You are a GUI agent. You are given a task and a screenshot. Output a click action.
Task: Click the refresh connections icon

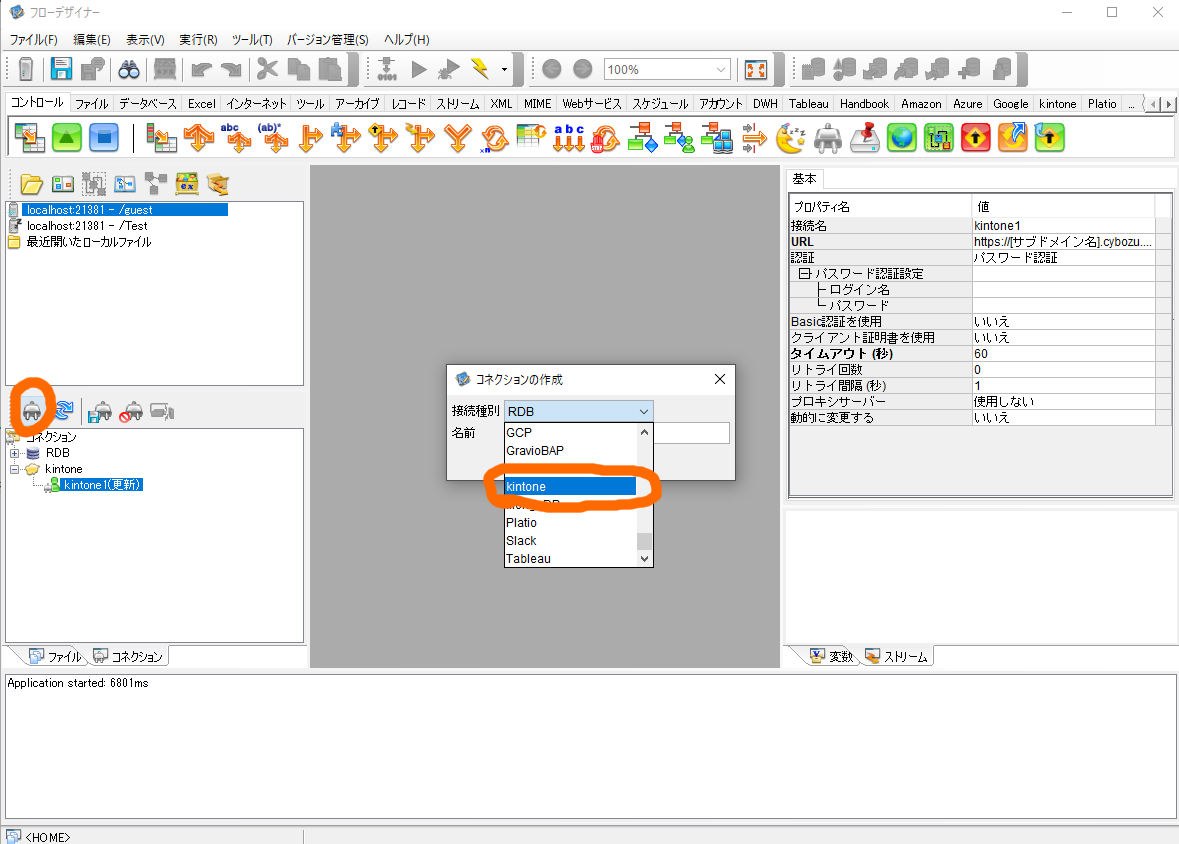pyautogui.click(x=64, y=411)
